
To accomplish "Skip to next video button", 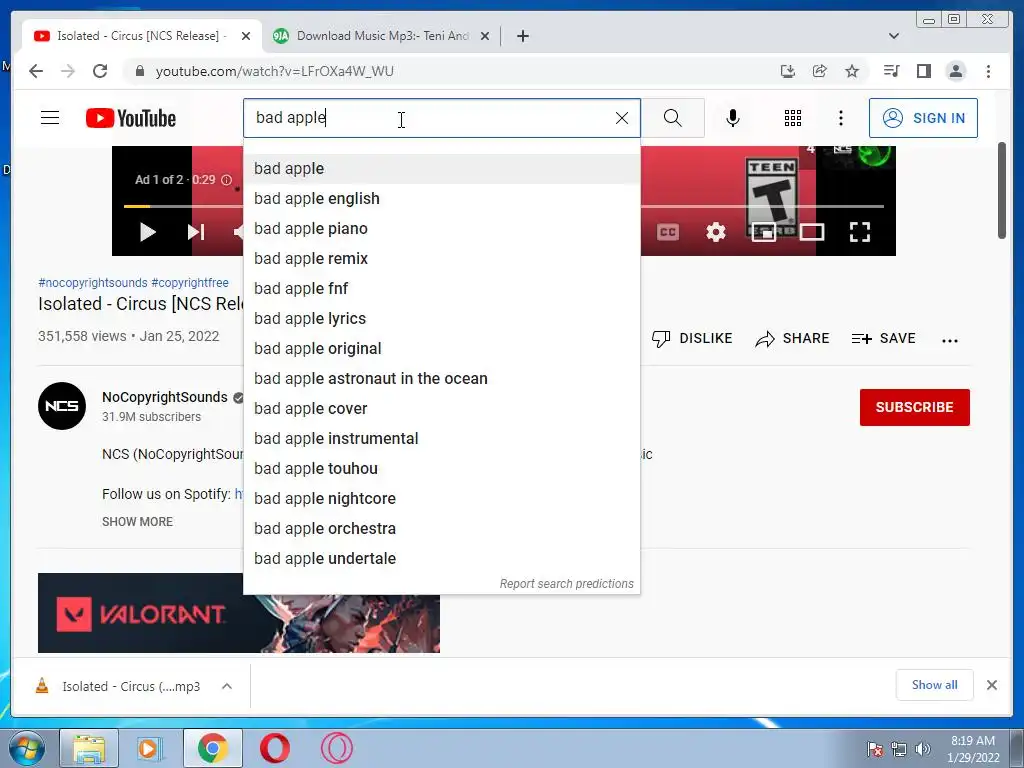I will [196, 232].
